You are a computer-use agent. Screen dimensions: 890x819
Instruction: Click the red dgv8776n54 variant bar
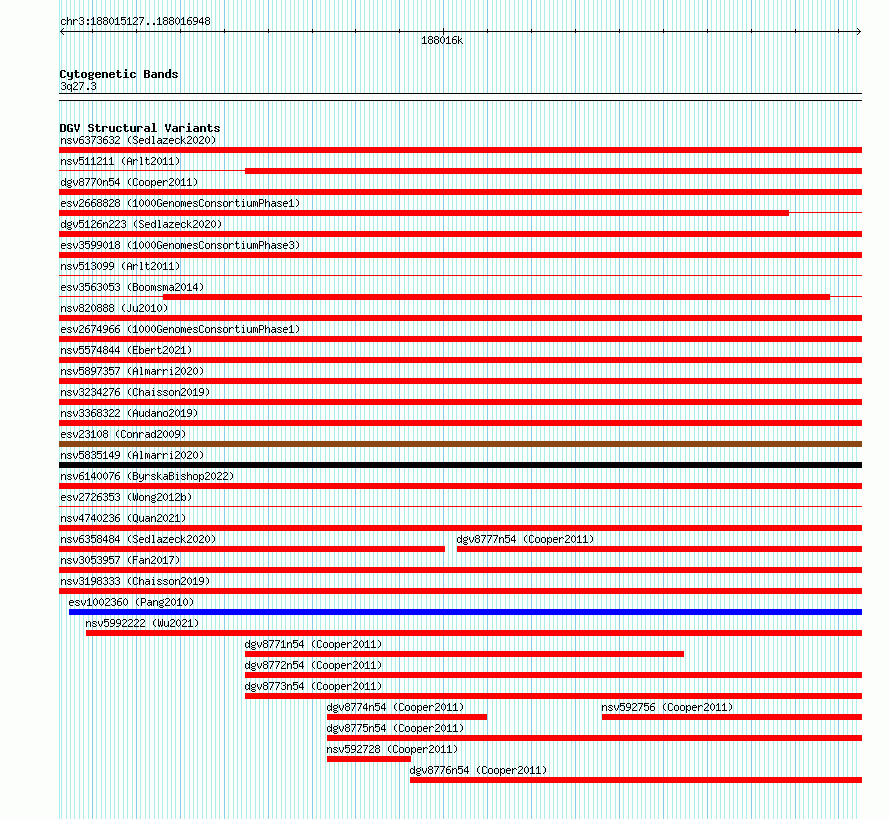tap(636, 780)
